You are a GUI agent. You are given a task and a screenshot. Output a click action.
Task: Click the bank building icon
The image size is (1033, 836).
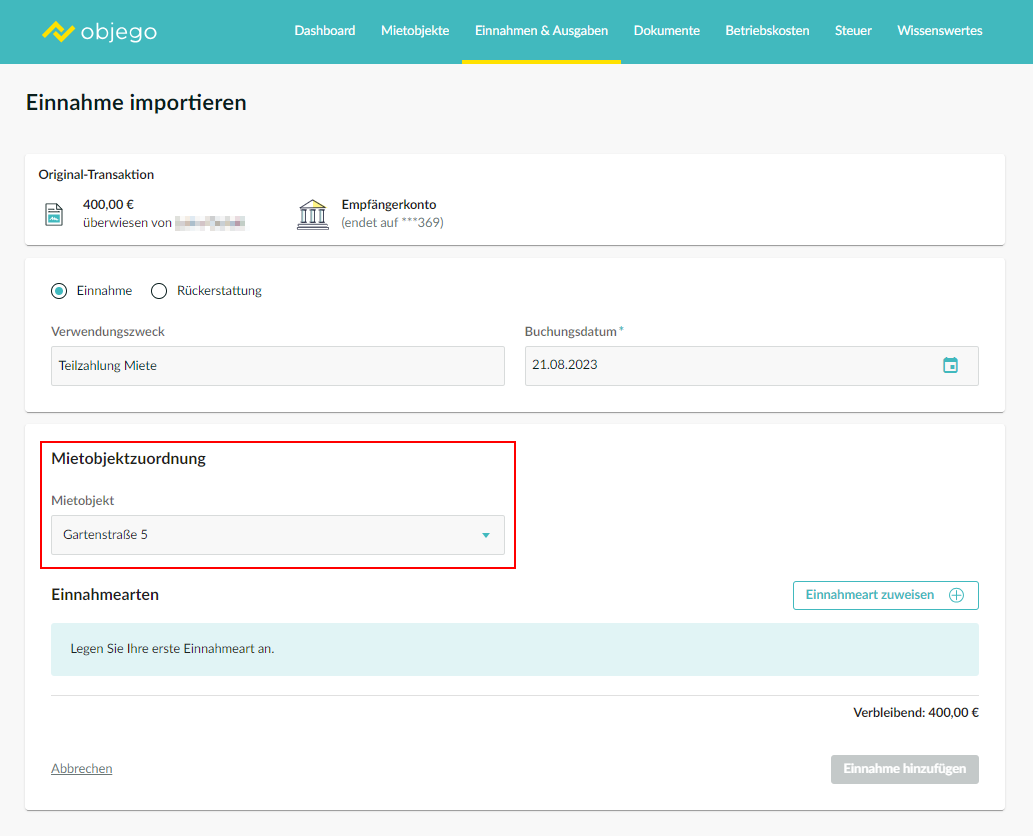click(313, 214)
